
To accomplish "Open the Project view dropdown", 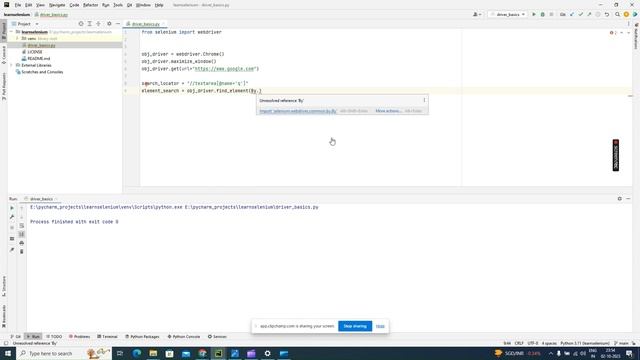I will 25,24.
